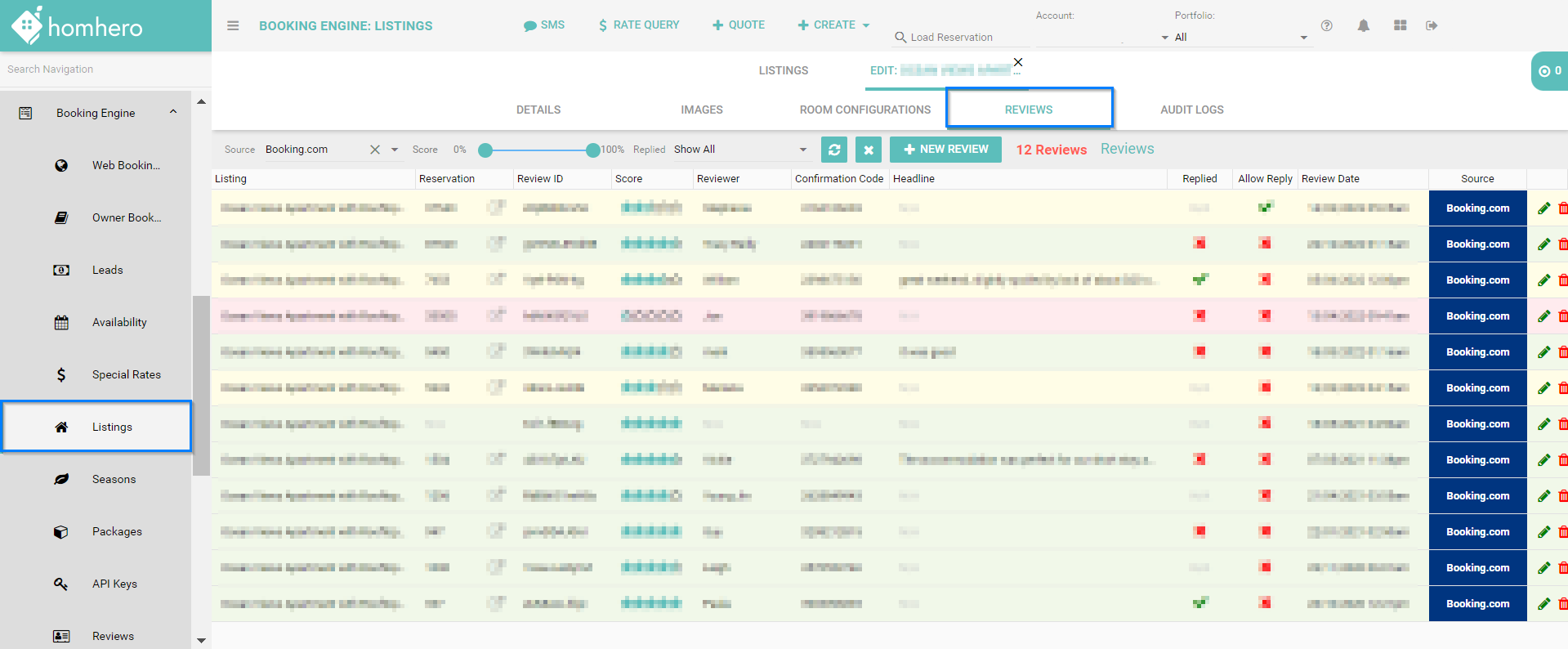Expand the Portfolio dropdown

1238,38
